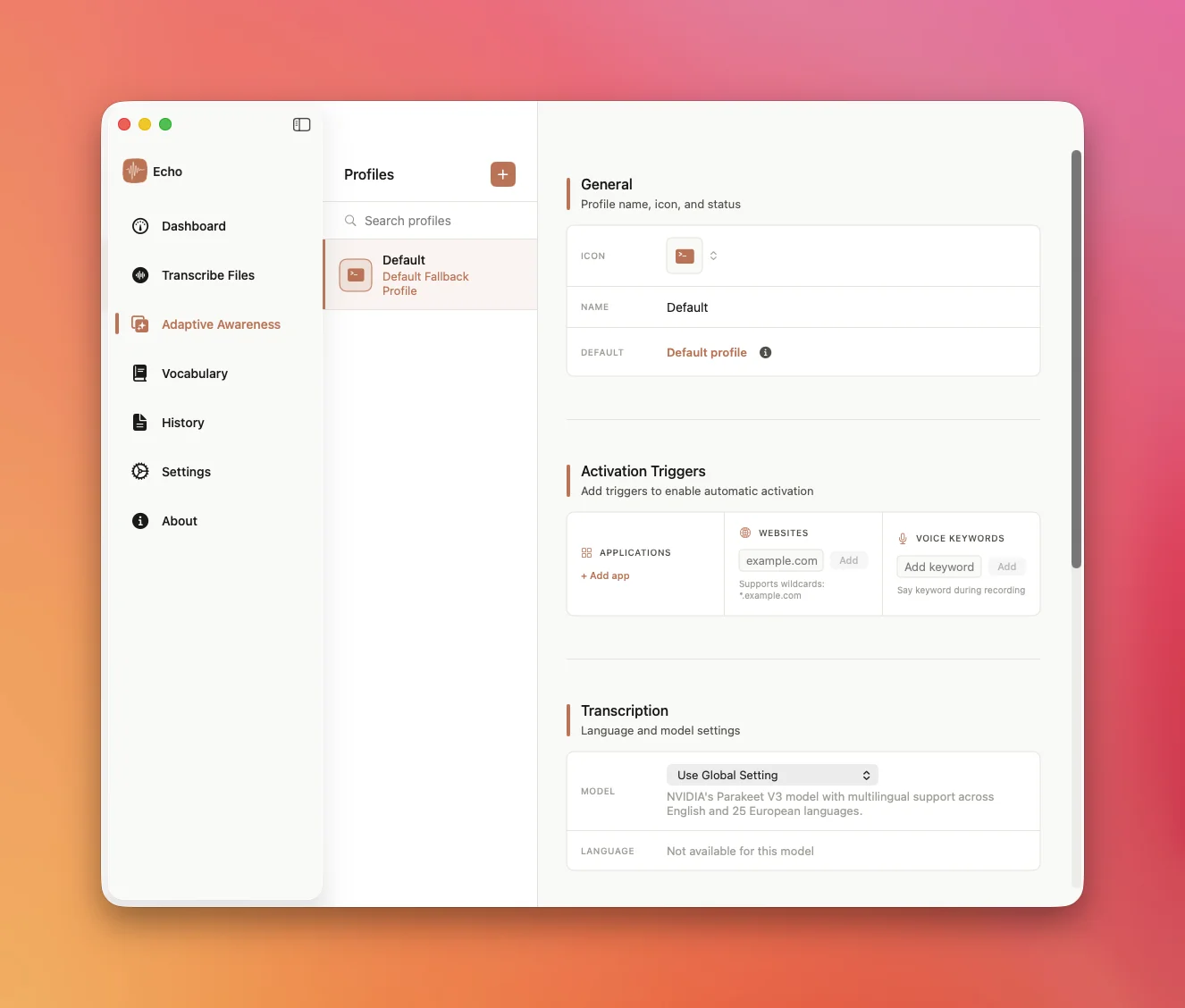Click the profile icon preview in General
The height and width of the screenshot is (1008, 1185).
tap(685, 256)
